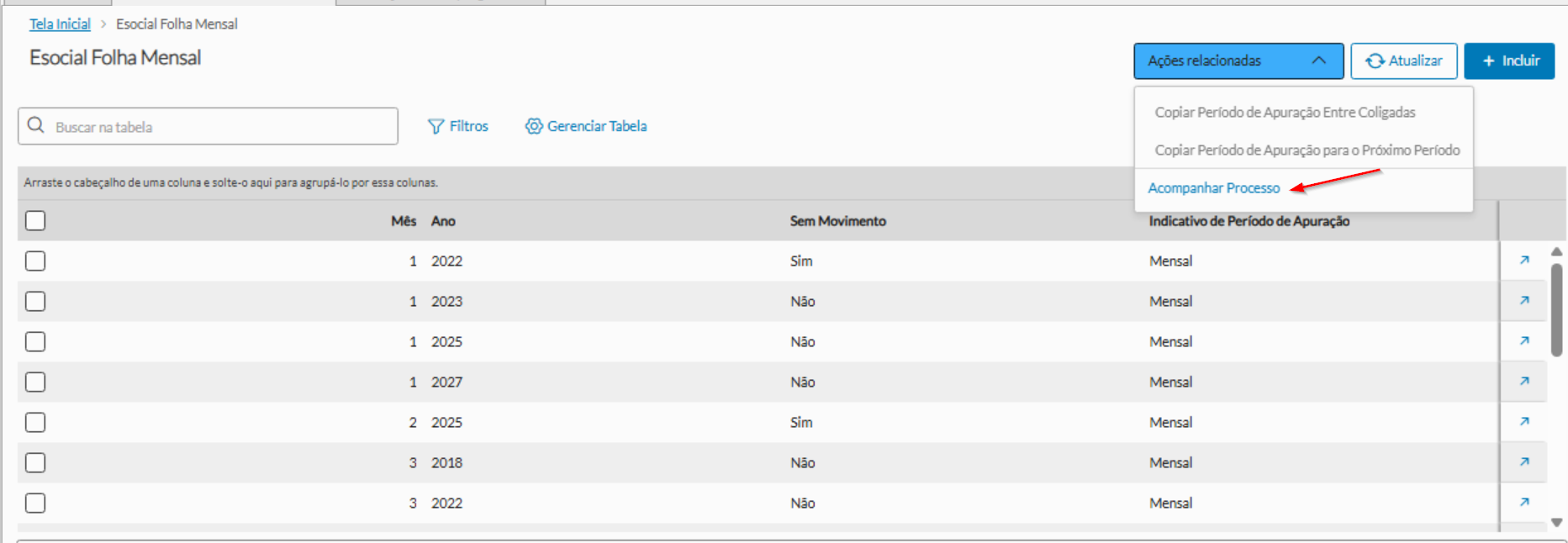Focus the Buscar na tabela search field

click(219, 127)
